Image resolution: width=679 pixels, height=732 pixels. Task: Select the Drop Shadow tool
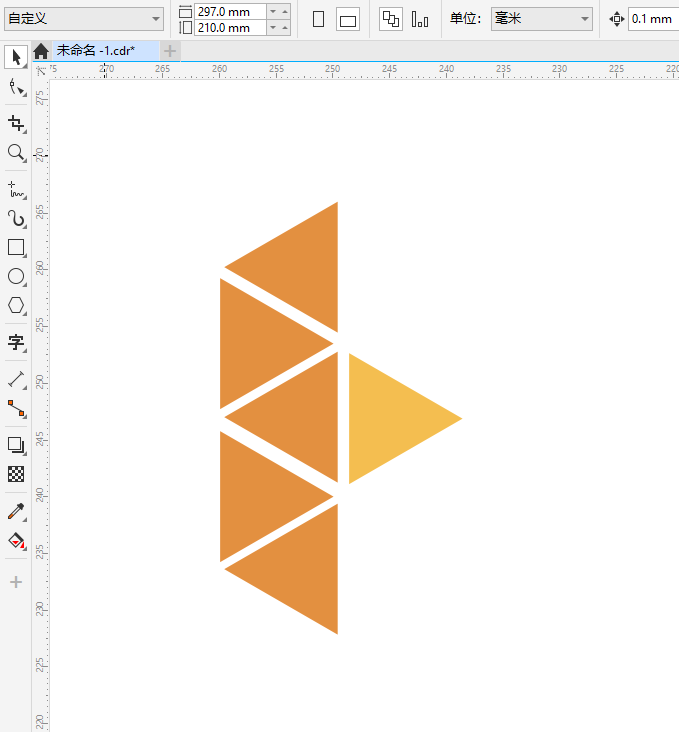[x=16, y=445]
